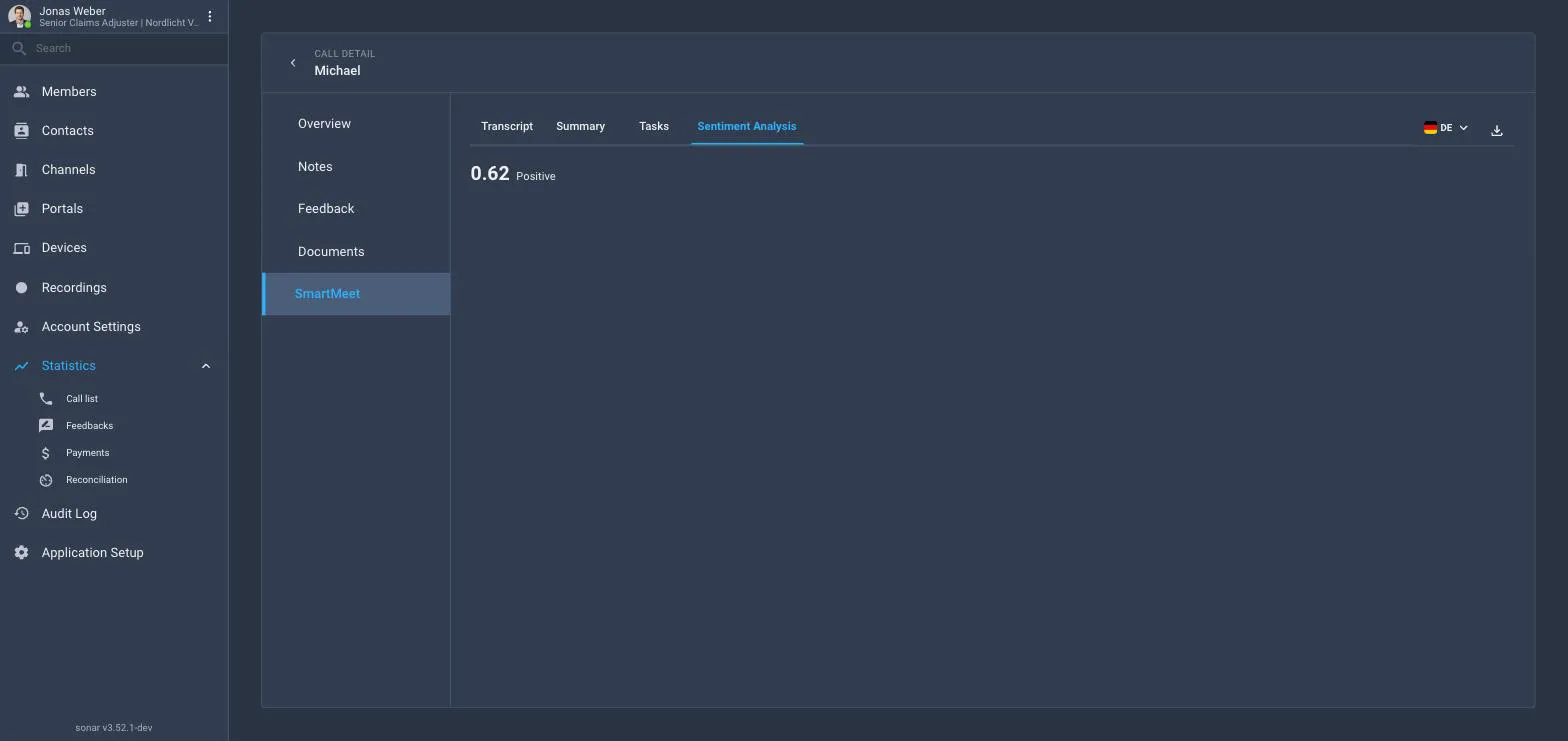Image resolution: width=1568 pixels, height=741 pixels.
Task: Click the Channels door icon
Action: tap(21, 170)
